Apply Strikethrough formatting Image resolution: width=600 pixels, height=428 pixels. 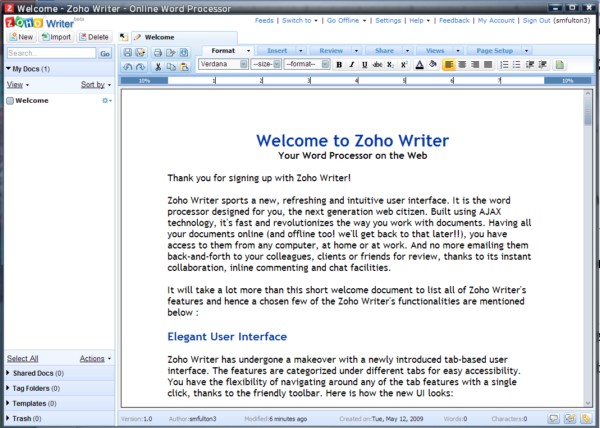click(377, 65)
